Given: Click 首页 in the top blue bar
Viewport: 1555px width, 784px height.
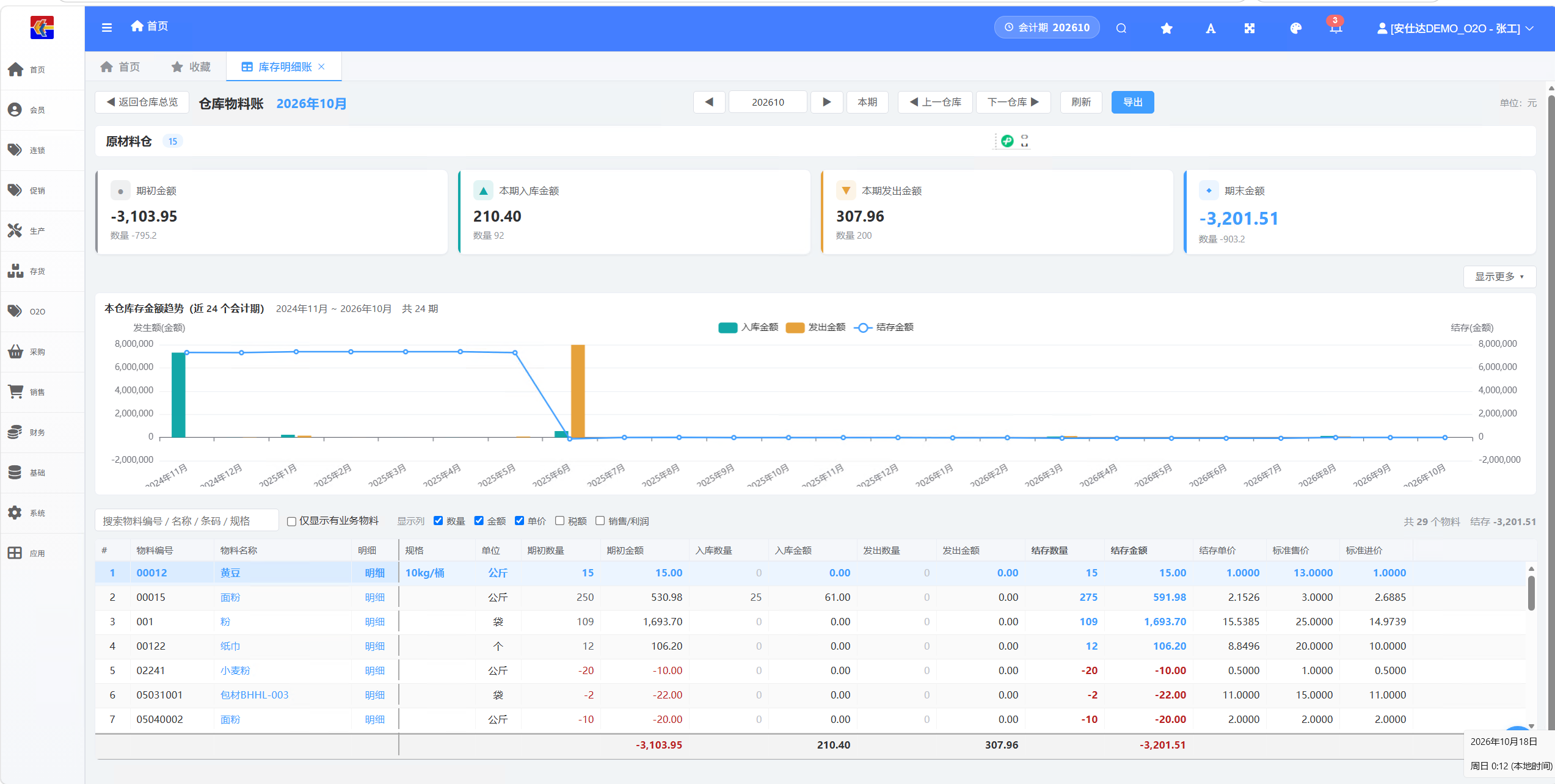Looking at the screenshot, I should point(150,26).
